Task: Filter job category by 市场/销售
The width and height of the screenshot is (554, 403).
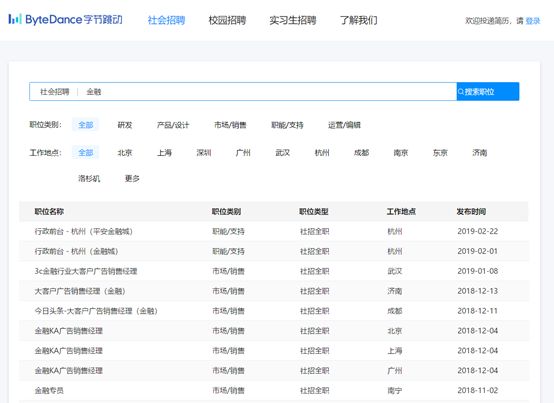Action: (230, 125)
